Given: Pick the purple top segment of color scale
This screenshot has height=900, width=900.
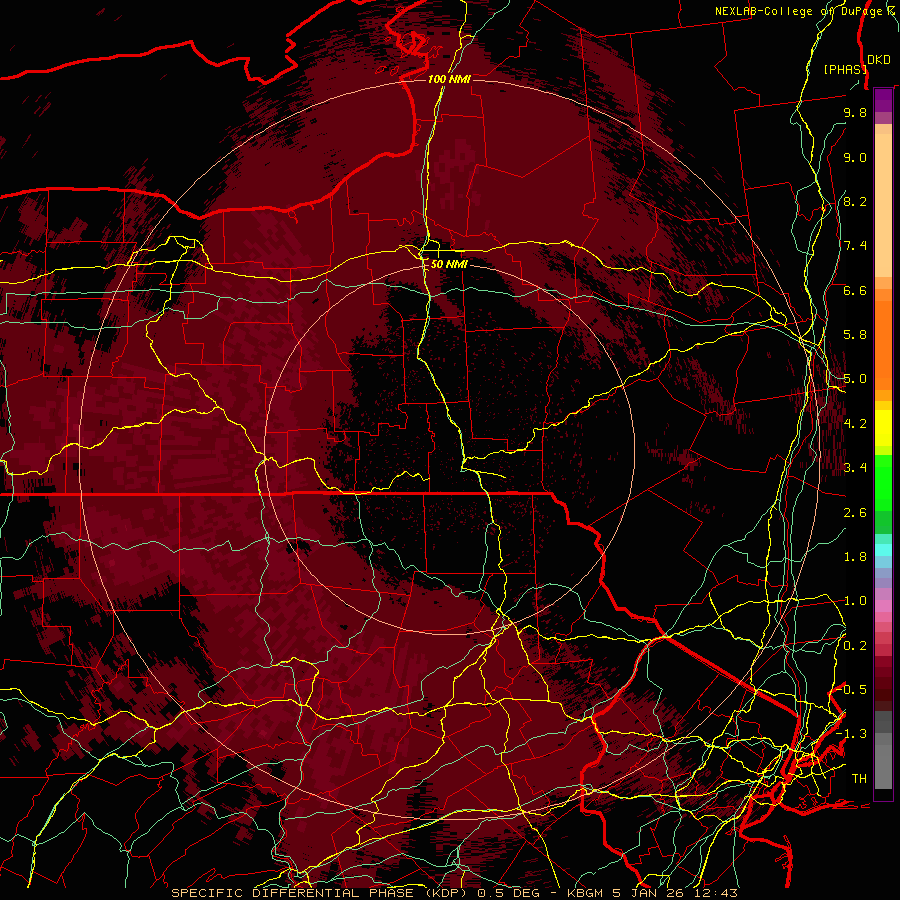Looking at the screenshot, I should (883, 100).
